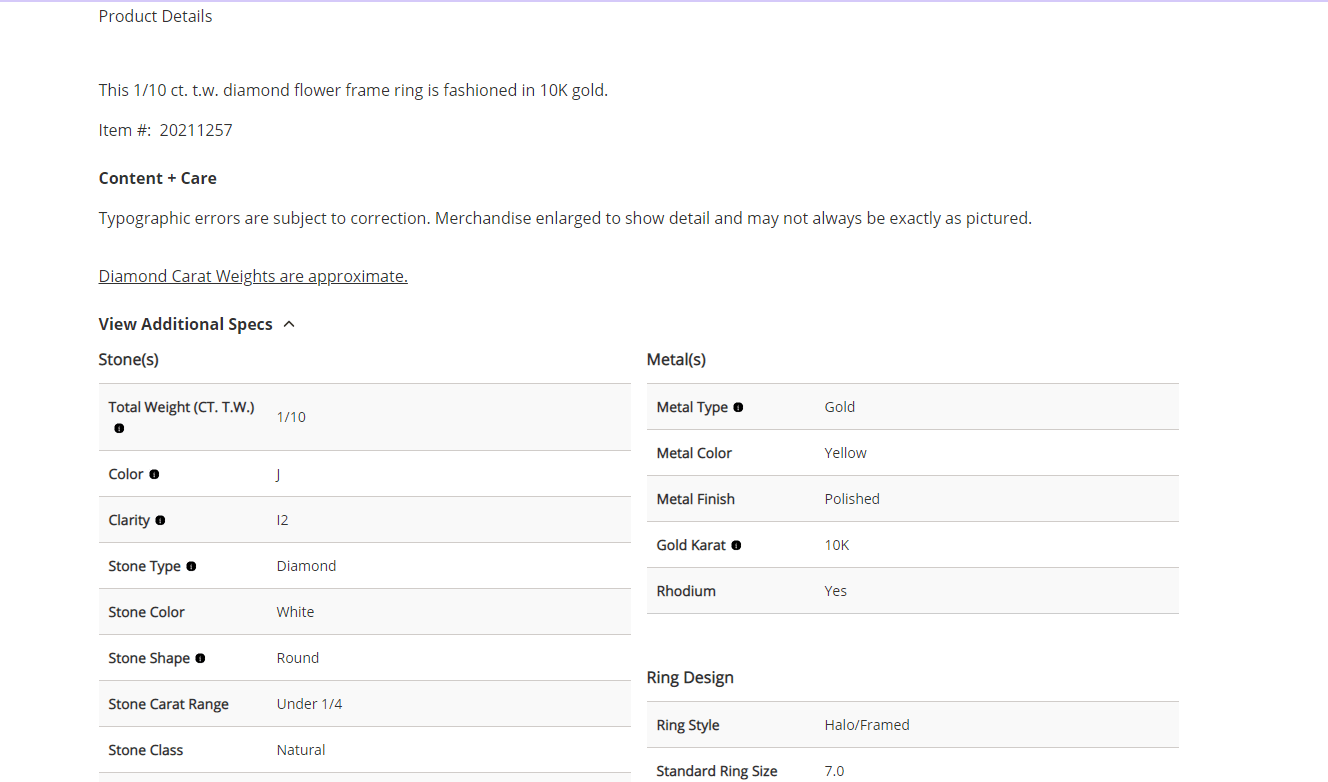Show info for Stone Type
1328x782 pixels.
click(191, 566)
